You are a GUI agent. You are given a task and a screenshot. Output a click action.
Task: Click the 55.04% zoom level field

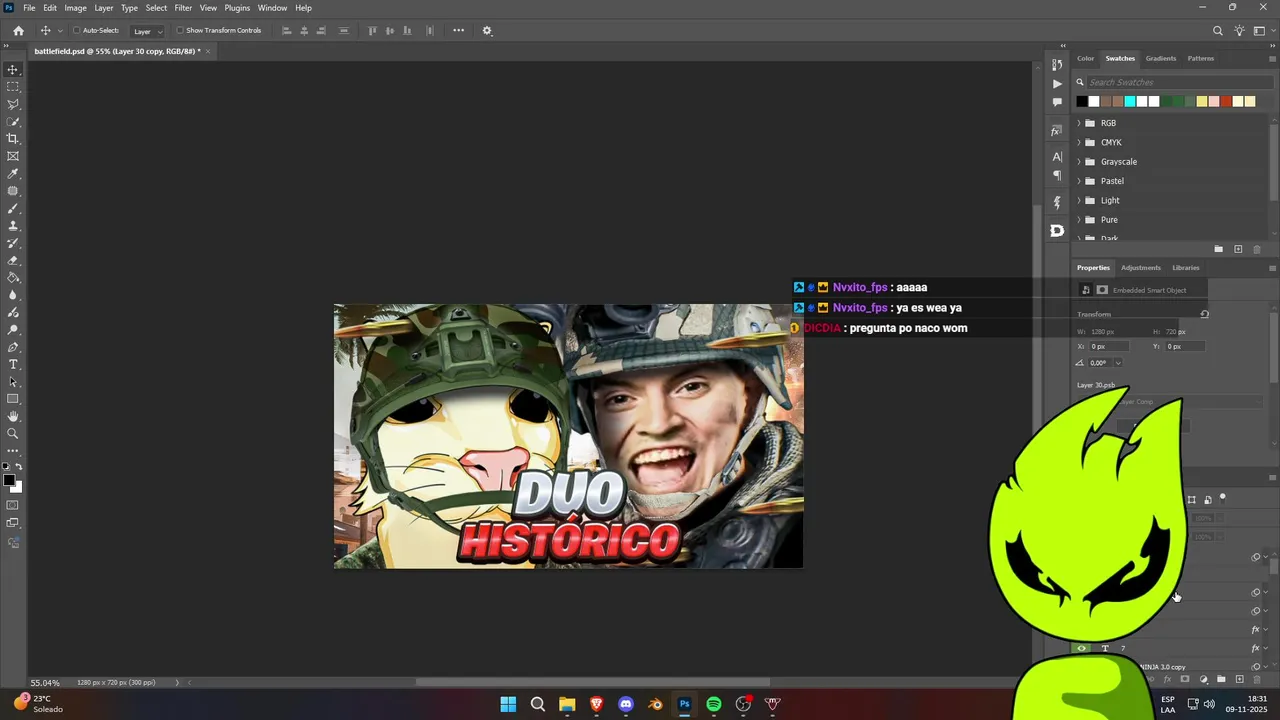[x=45, y=683]
